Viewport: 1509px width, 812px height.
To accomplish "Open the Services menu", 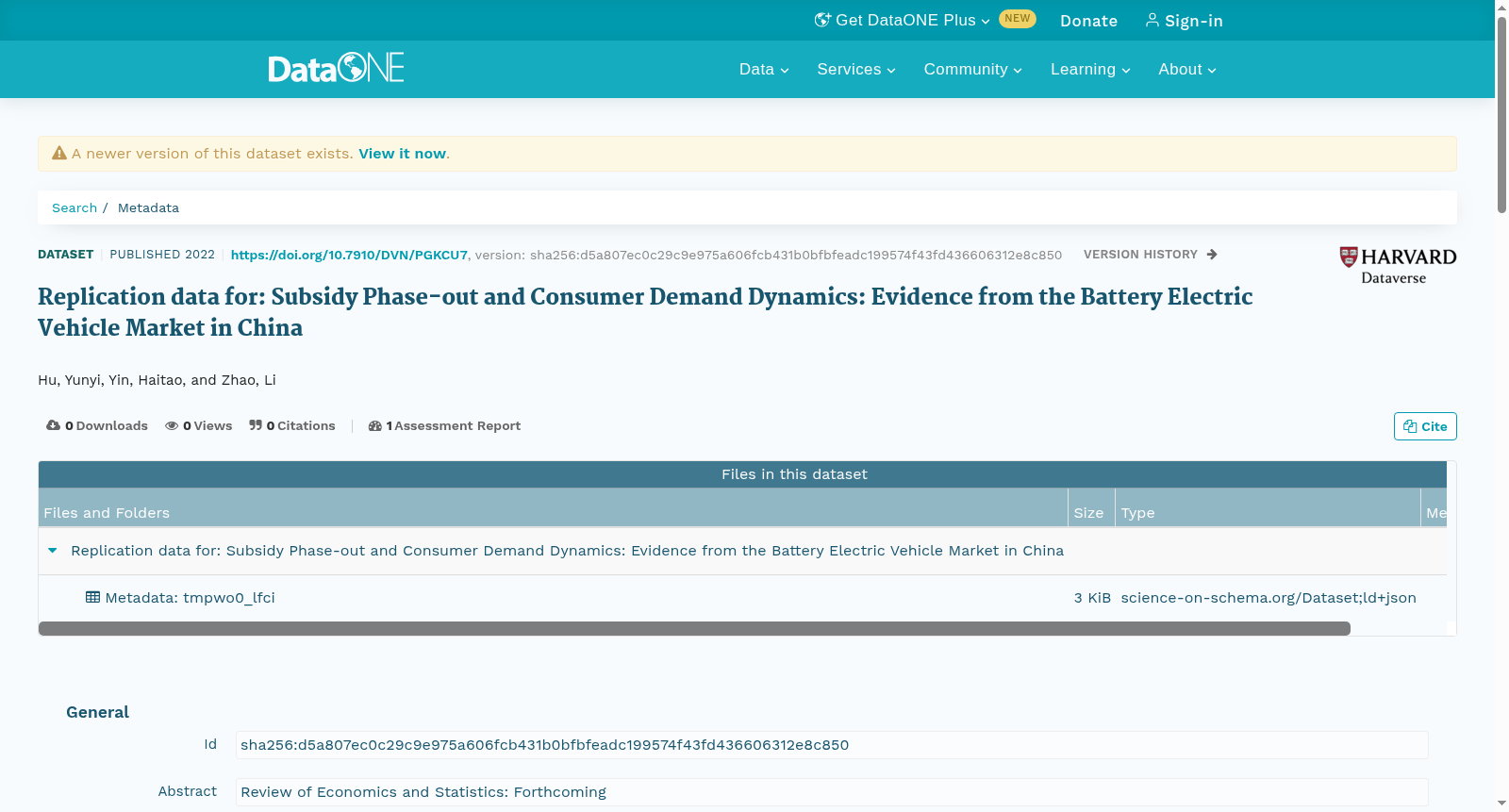I will tap(856, 69).
